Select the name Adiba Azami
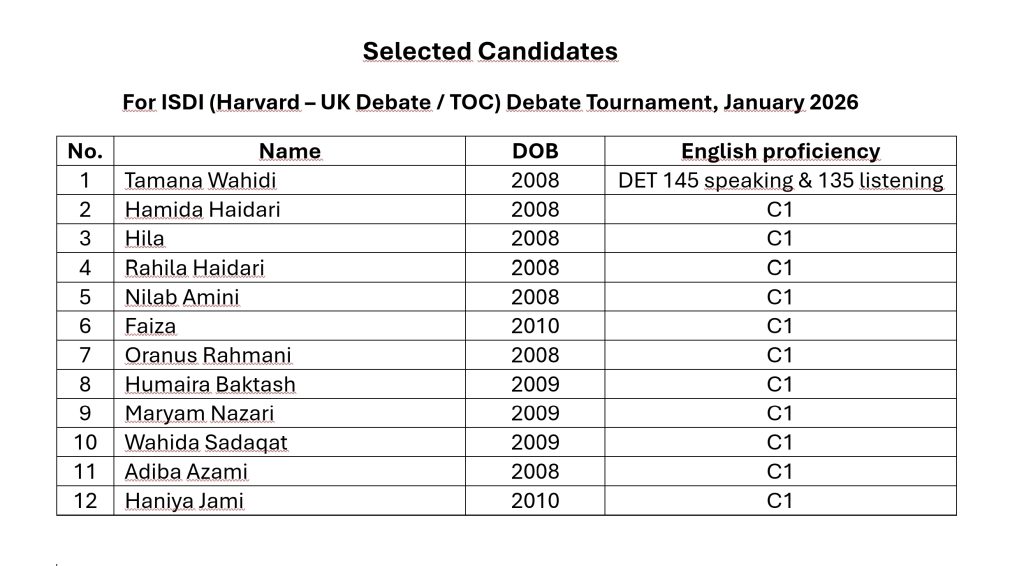Viewport: 1024px width, 566px height. (186, 471)
